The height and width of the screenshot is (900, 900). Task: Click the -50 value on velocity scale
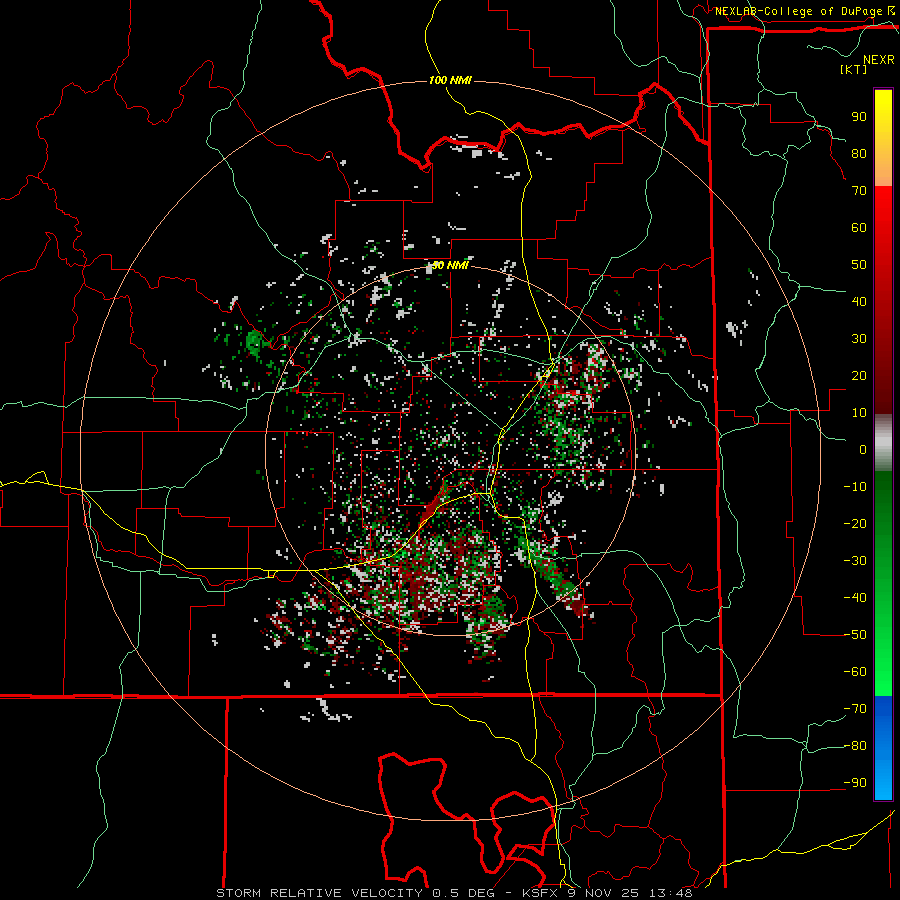pos(855,635)
